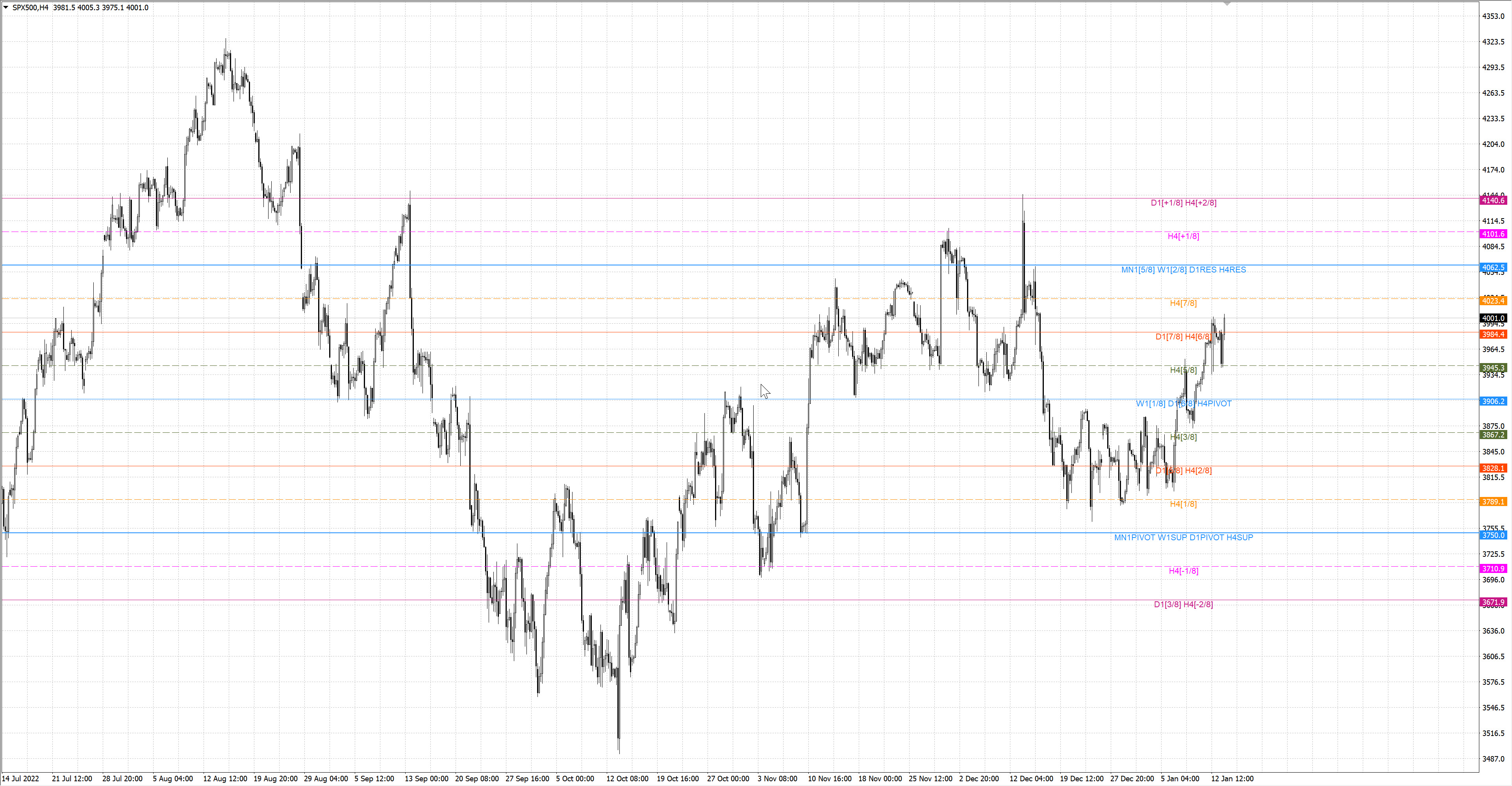1512x786 pixels.
Task: Click the 10 Nov 16:00 time axis label
Action: (x=829, y=779)
